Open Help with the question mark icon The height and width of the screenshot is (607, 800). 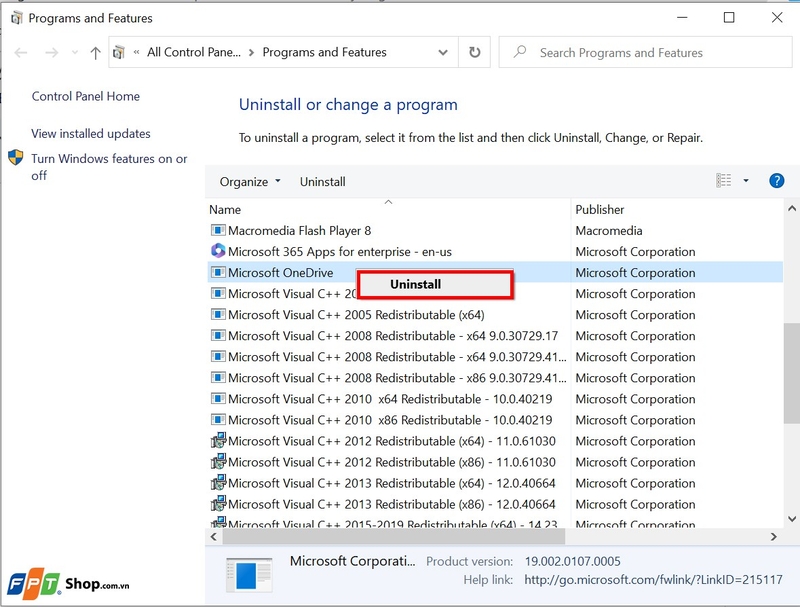(x=777, y=181)
